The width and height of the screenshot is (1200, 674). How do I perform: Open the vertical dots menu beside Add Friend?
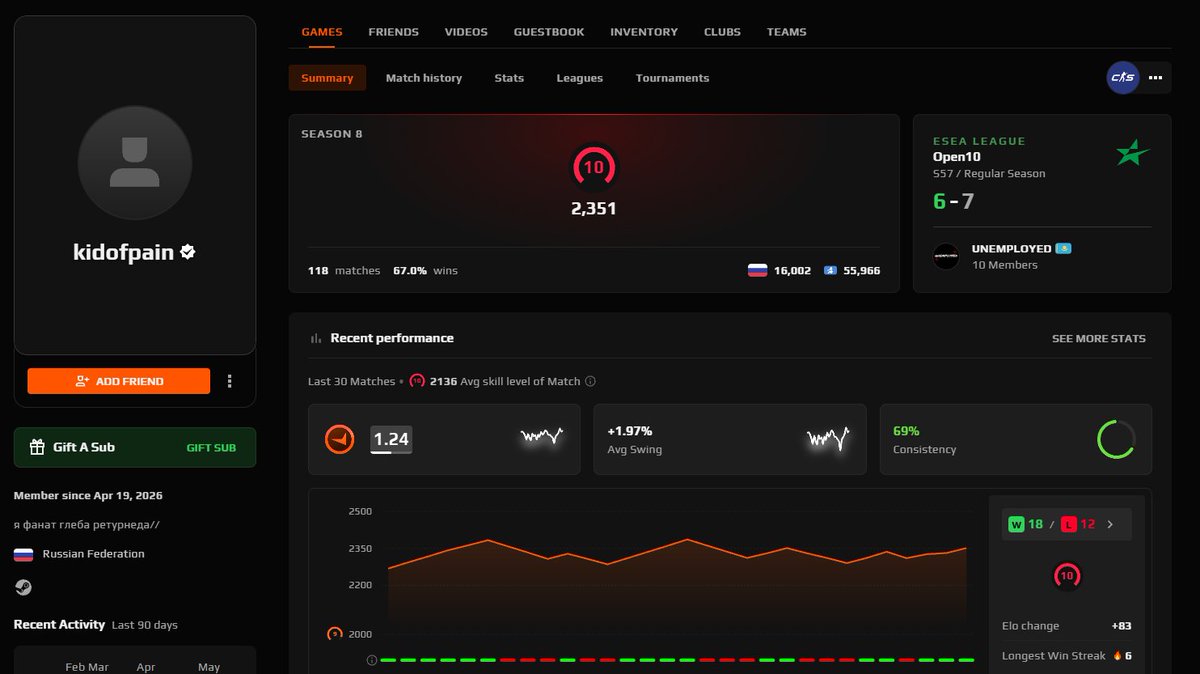[x=230, y=381]
